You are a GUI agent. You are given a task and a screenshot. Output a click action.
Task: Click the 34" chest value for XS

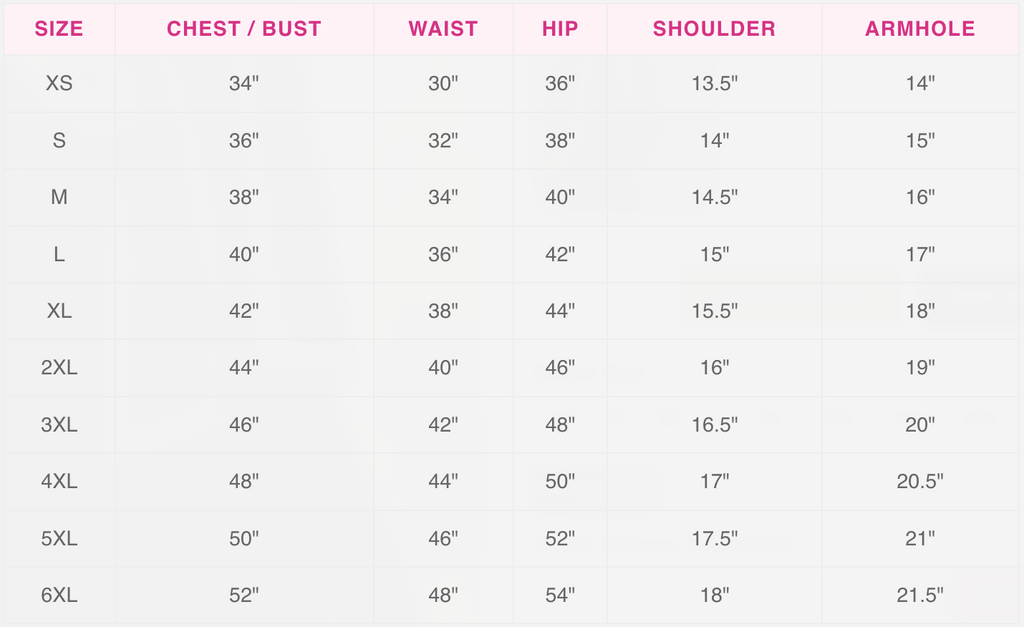point(244,84)
